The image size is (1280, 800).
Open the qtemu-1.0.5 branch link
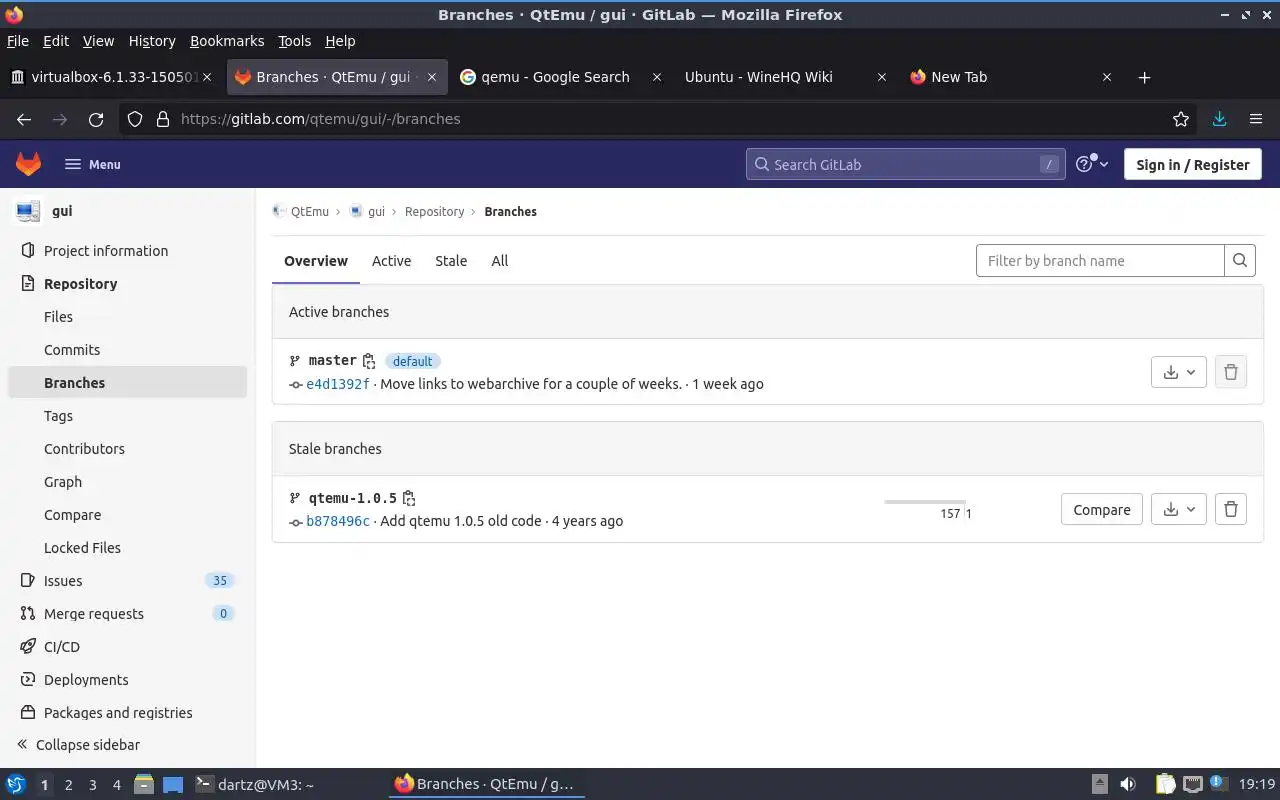click(353, 498)
